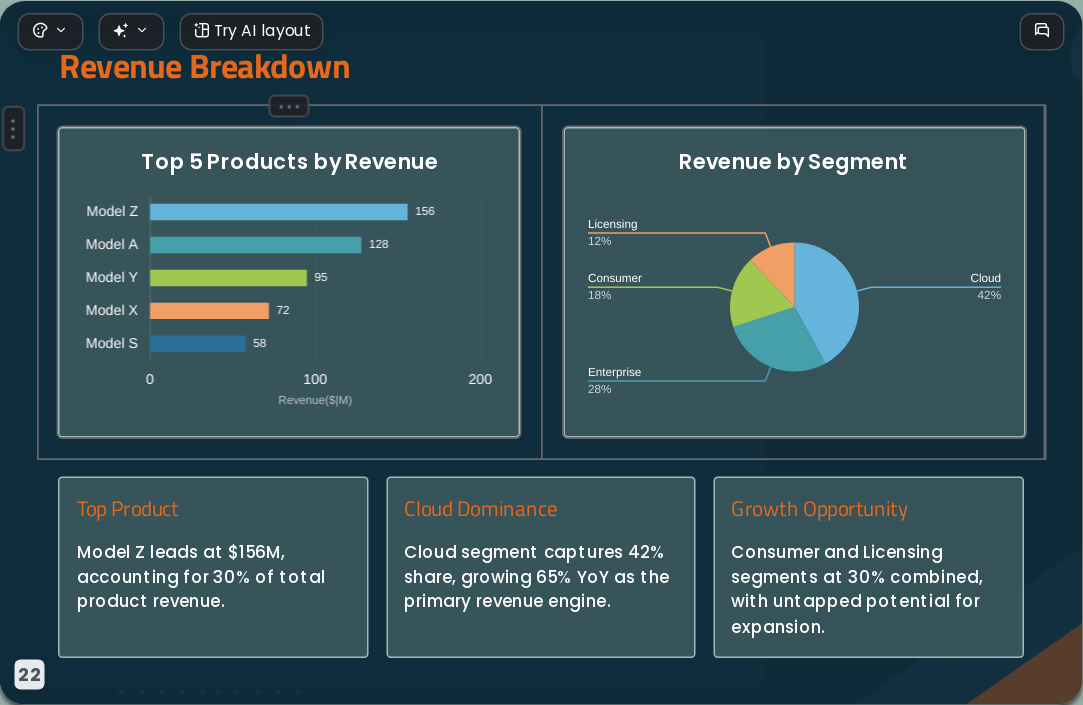The width and height of the screenshot is (1083, 705).
Task: Select the Enterprise 28% label
Action: (614, 380)
